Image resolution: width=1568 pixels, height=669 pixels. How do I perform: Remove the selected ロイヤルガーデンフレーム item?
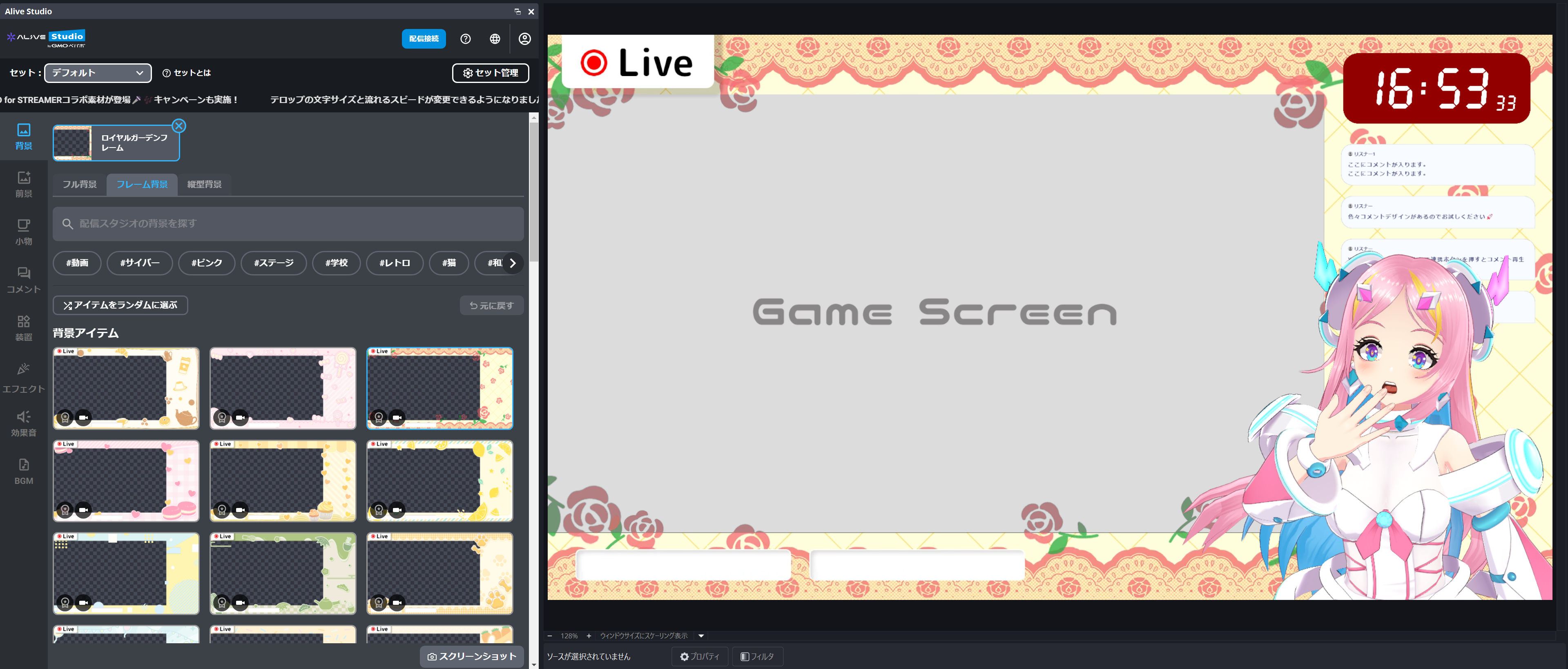(178, 126)
